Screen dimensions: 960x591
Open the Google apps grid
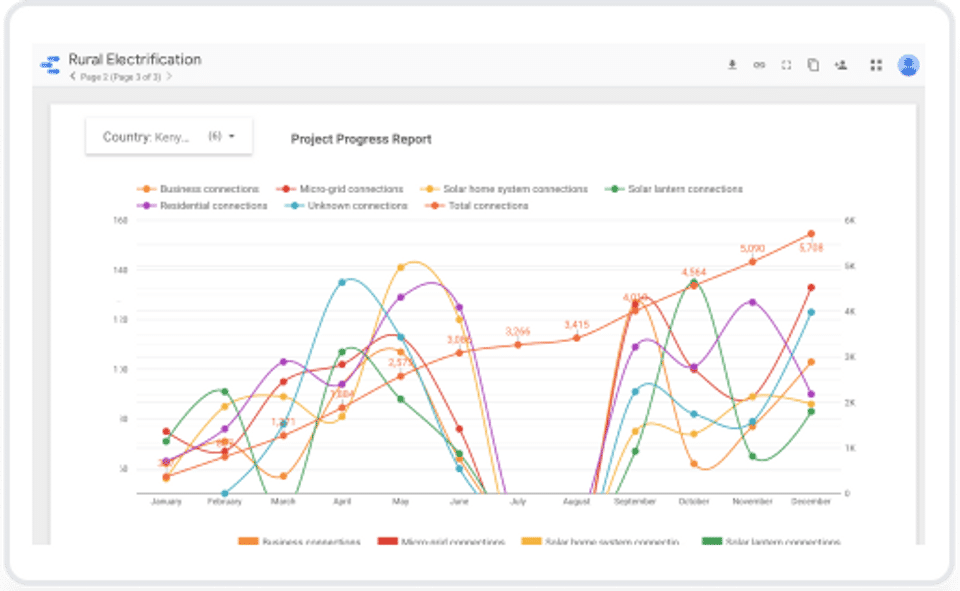[876, 65]
